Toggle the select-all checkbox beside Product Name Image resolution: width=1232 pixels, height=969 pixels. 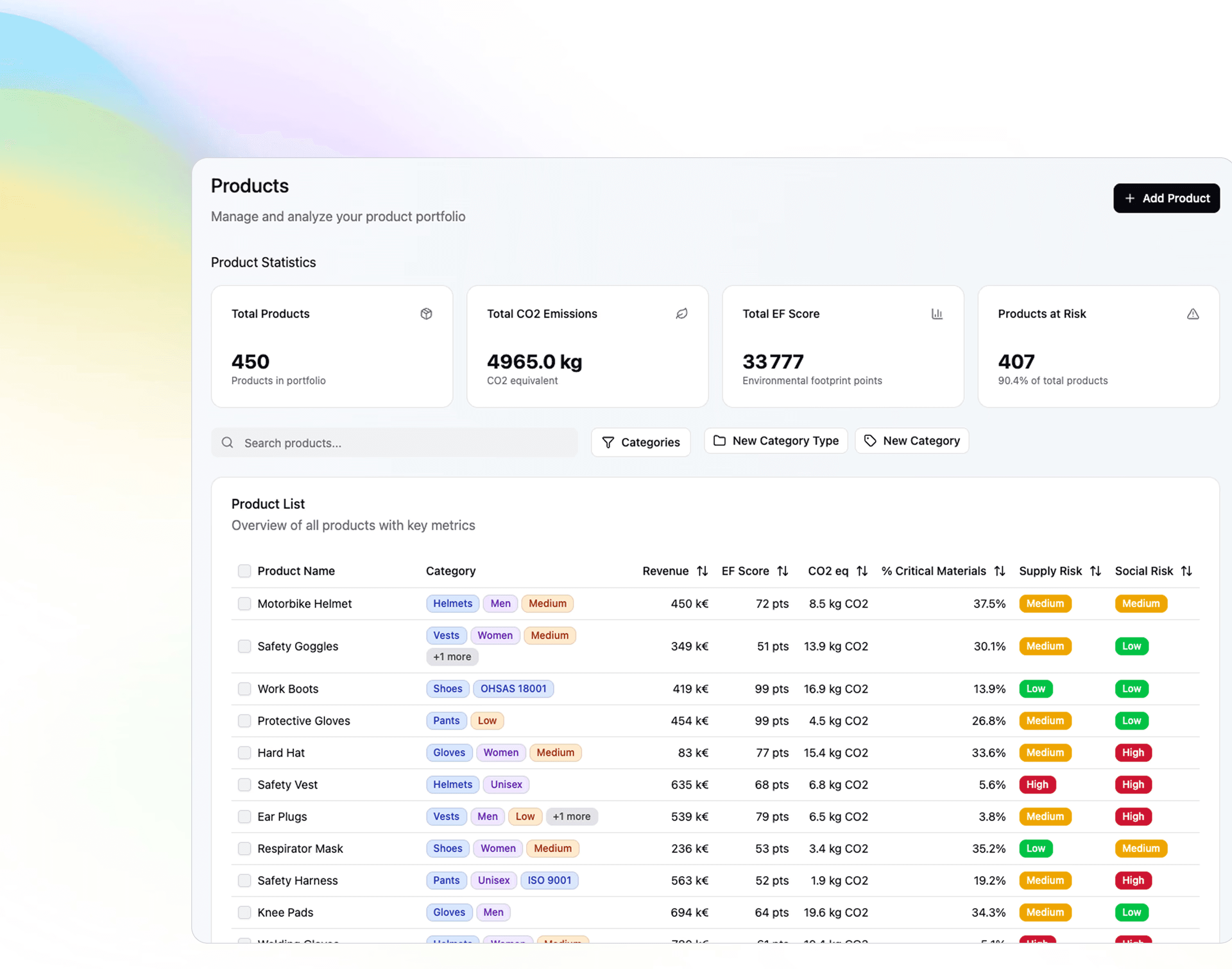[244, 571]
